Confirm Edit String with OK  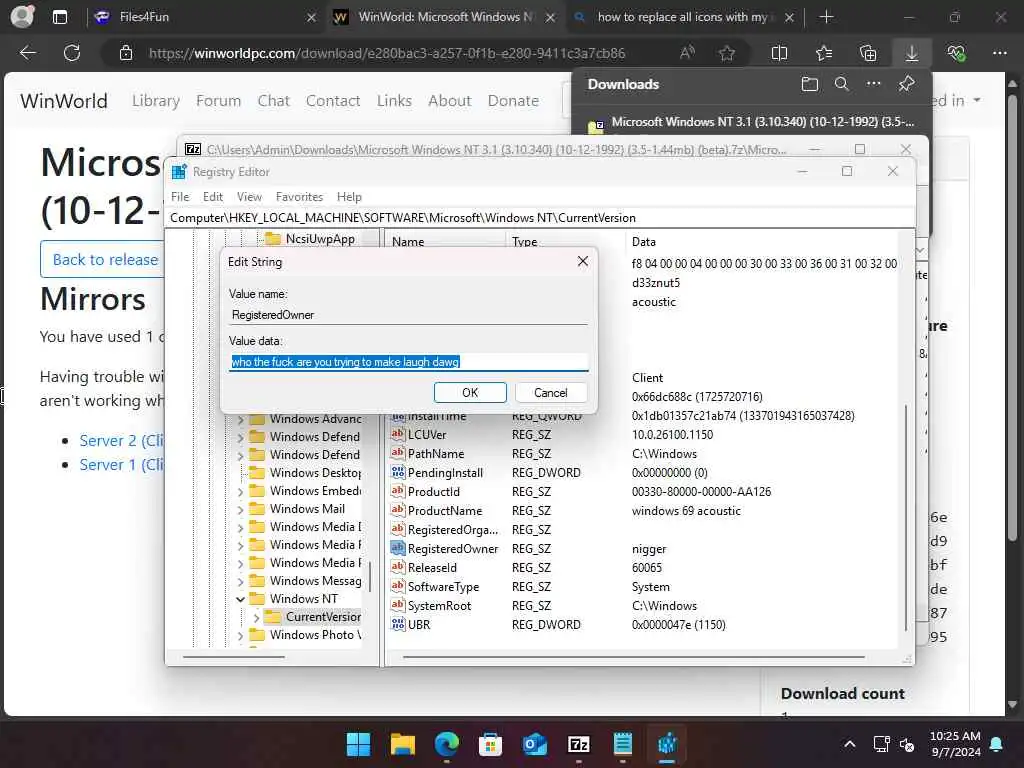click(x=470, y=392)
